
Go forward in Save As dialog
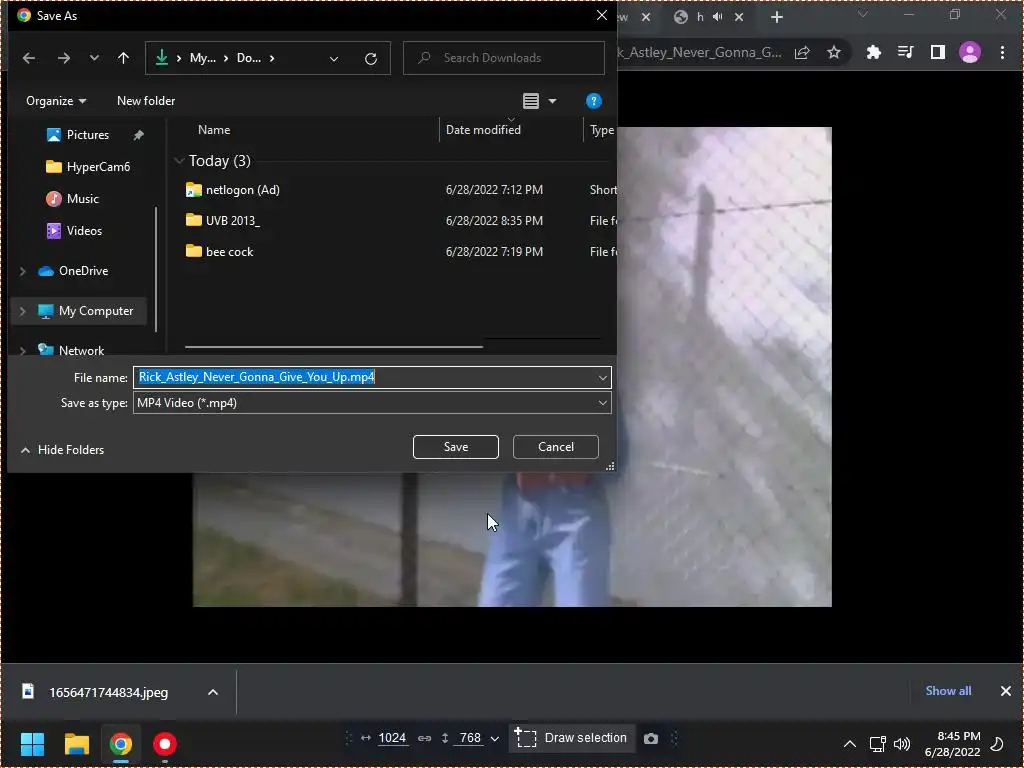pyautogui.click(x=63, y=58)
